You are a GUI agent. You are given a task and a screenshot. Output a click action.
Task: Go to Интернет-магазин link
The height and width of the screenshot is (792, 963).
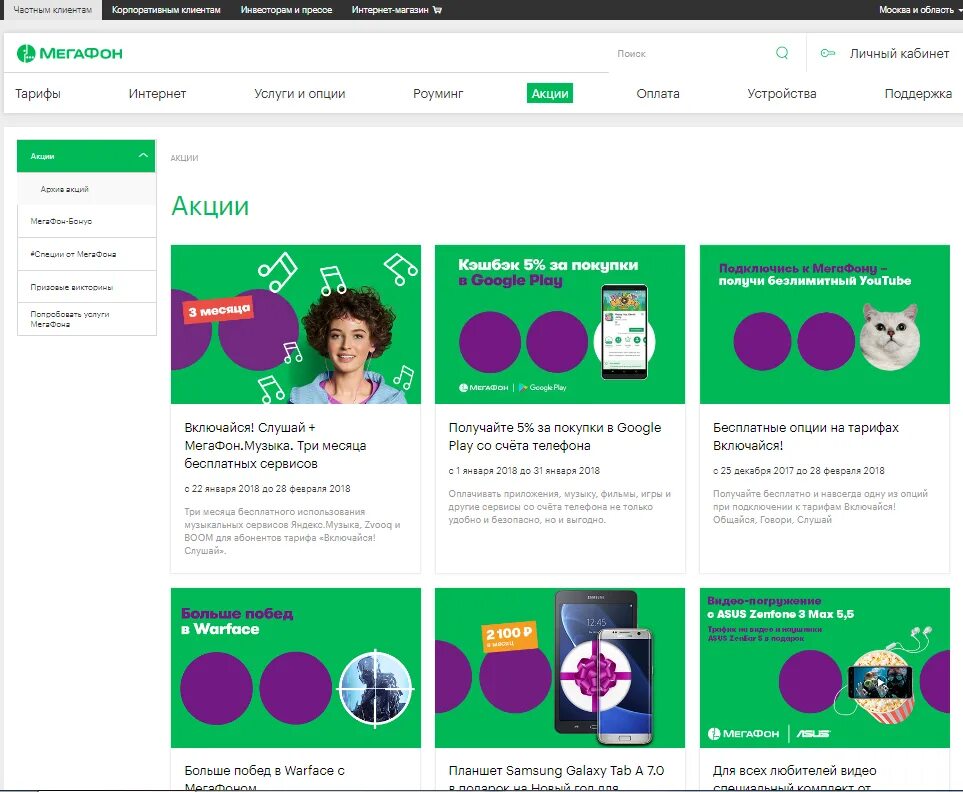click(x=389, y=10)
